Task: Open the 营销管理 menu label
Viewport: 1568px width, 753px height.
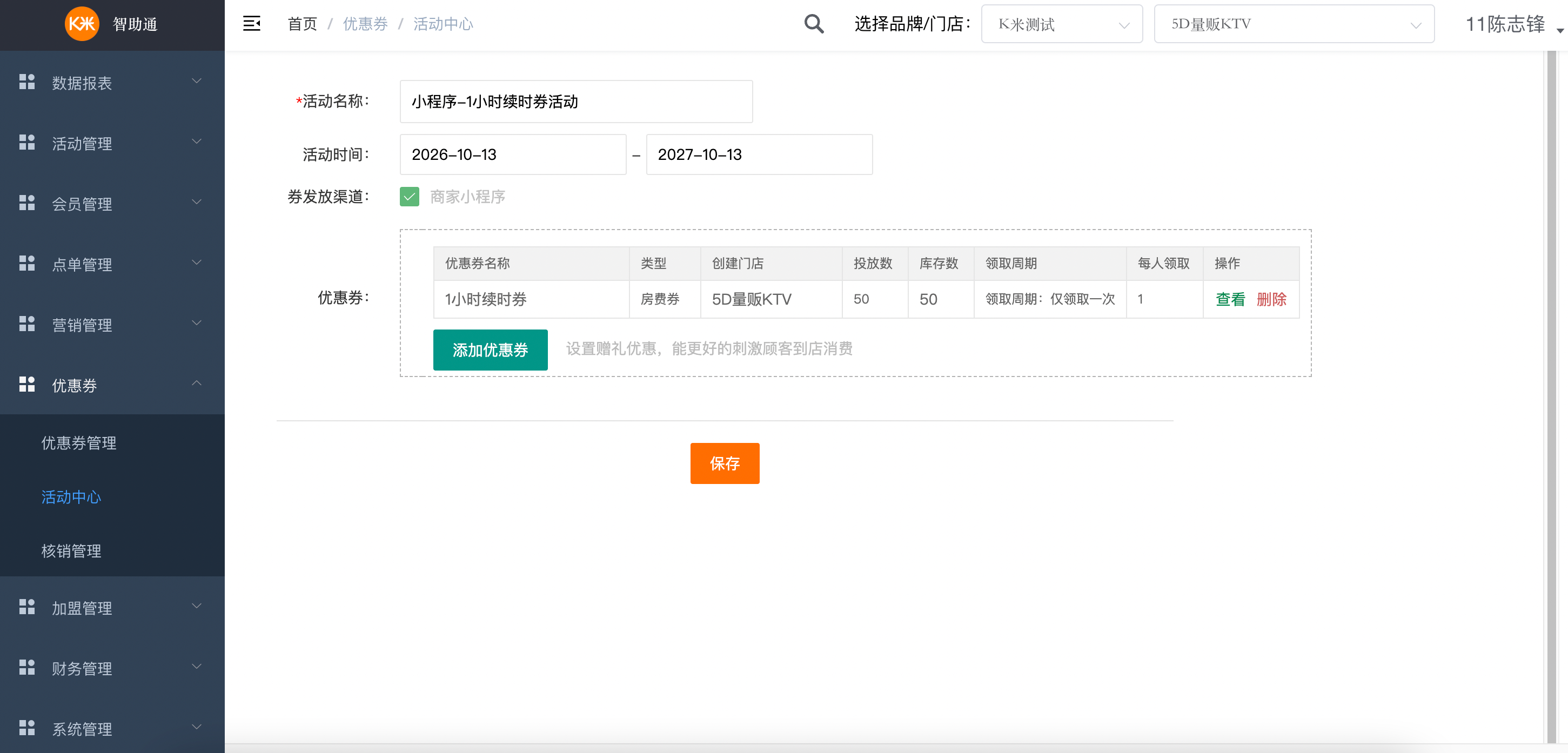Action: coord(82,326)
